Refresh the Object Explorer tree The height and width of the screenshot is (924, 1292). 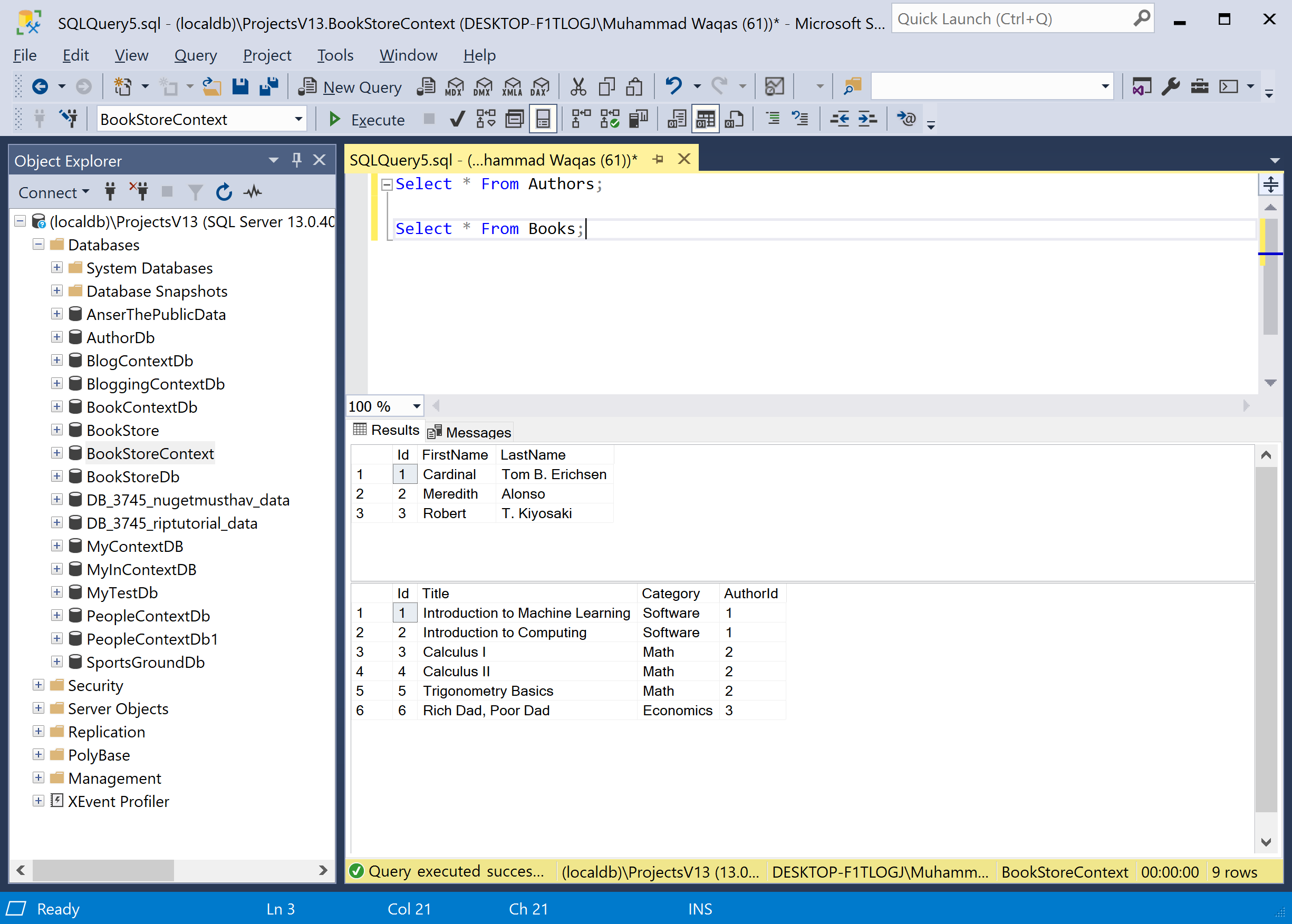pyautogui.click(x=224, y=192)
